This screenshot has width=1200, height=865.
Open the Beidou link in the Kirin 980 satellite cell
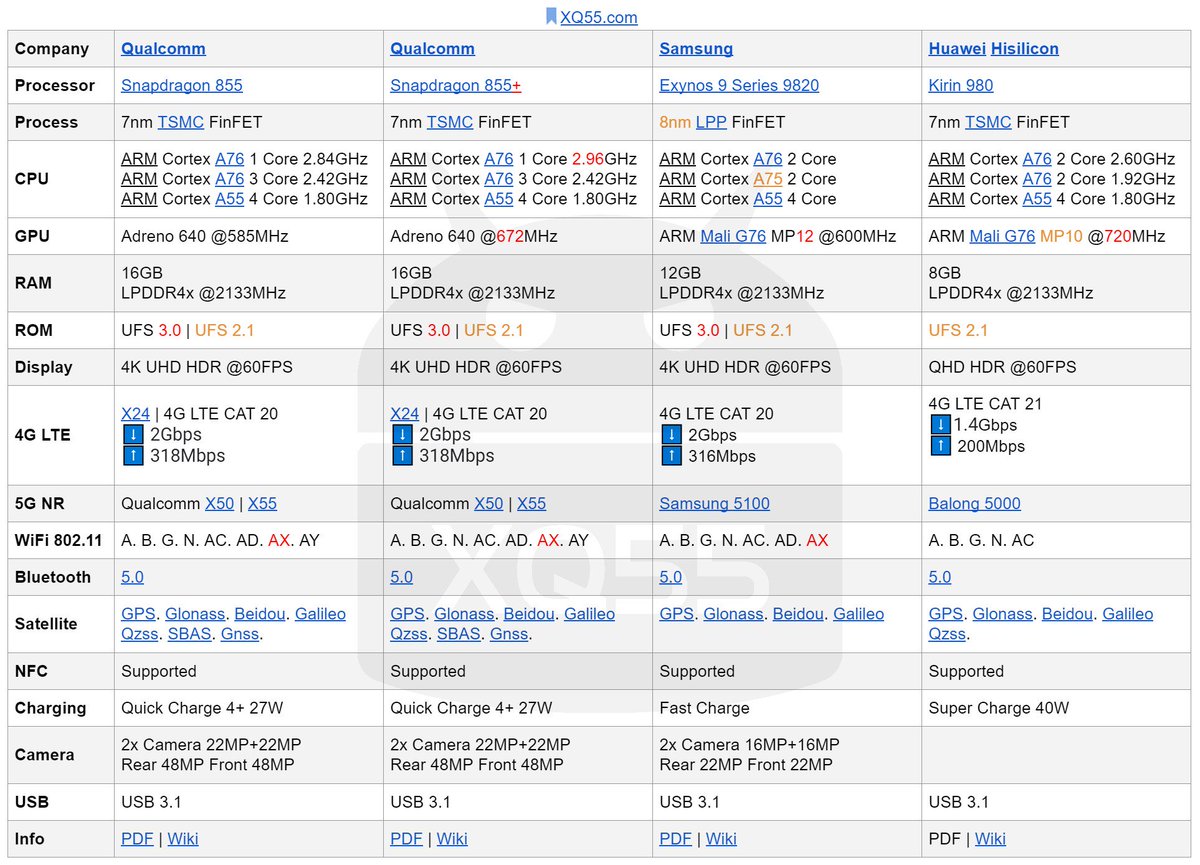click(1067, 614)
